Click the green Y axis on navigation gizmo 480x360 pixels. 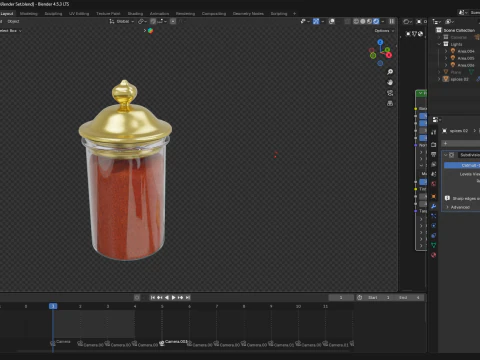click(387, 50)
